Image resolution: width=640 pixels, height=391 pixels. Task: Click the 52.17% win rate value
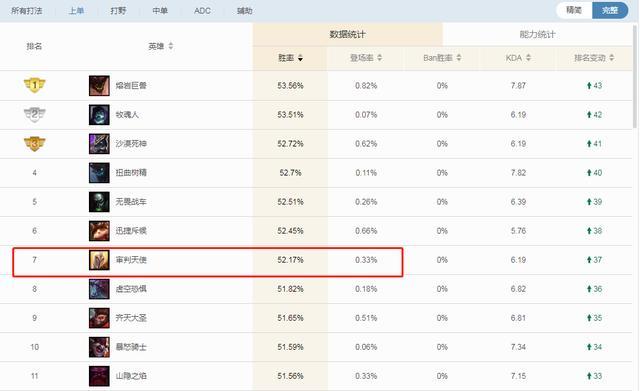pos(290,260)
